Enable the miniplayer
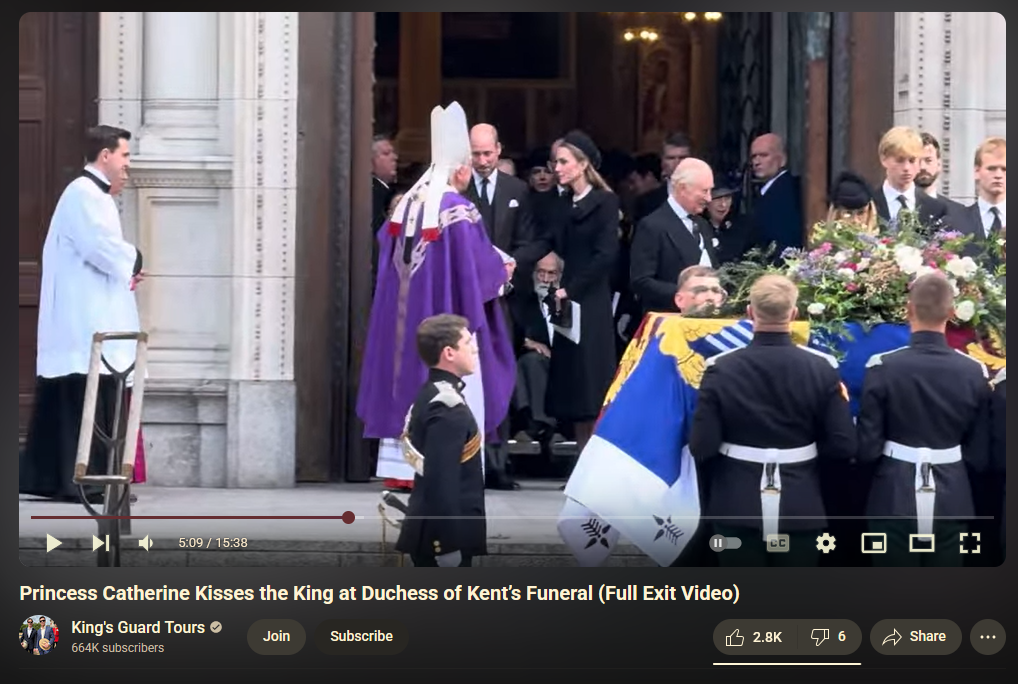 [873, 543]
